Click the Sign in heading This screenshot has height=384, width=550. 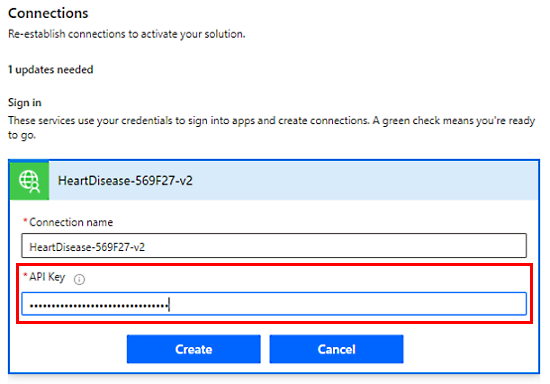coord(25,102)
